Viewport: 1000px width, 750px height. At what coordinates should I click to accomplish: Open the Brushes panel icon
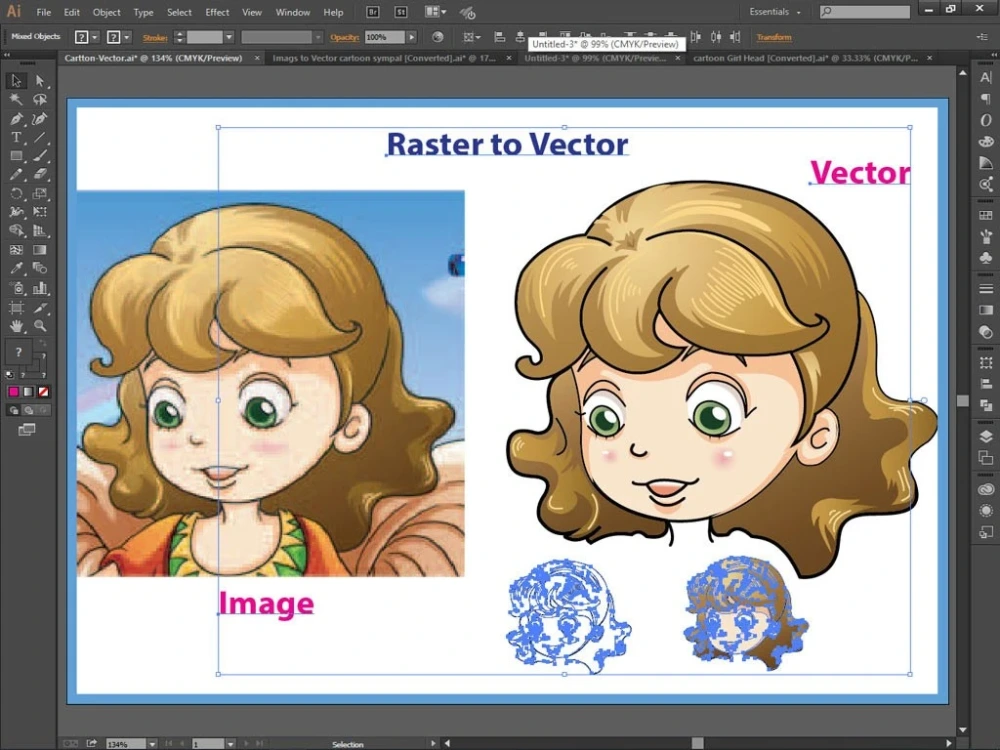pyautogui.click(x=985, y=236)
